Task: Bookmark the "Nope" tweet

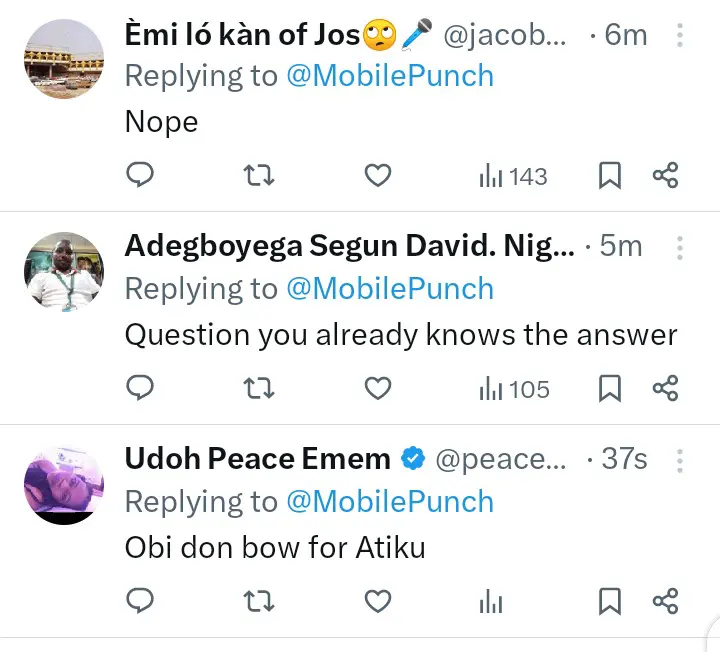Action: click(609, 177)
